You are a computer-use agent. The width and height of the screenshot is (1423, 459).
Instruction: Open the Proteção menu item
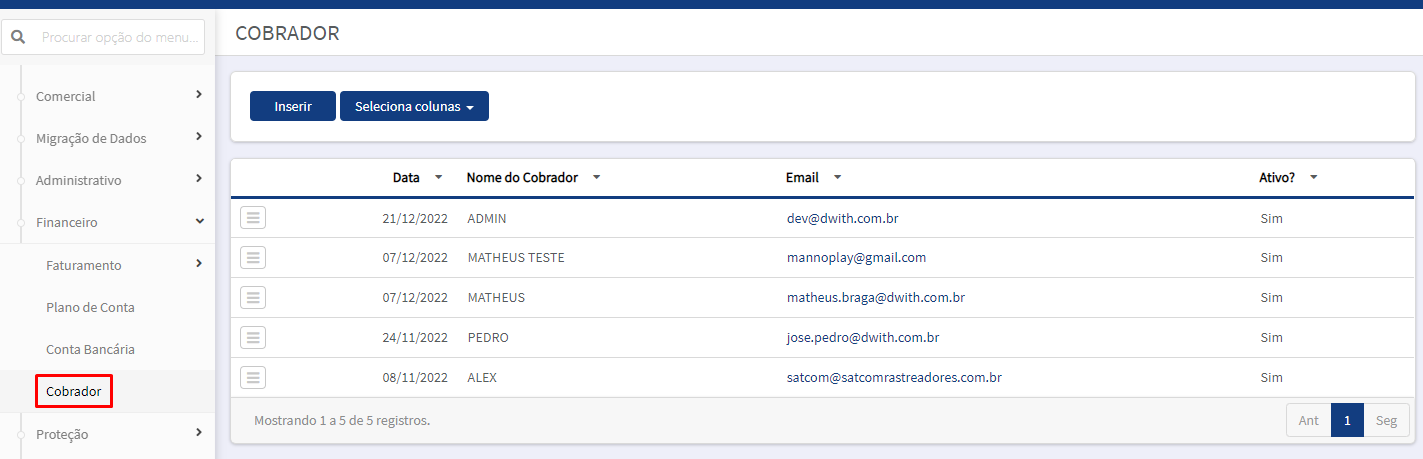[62, 434]
